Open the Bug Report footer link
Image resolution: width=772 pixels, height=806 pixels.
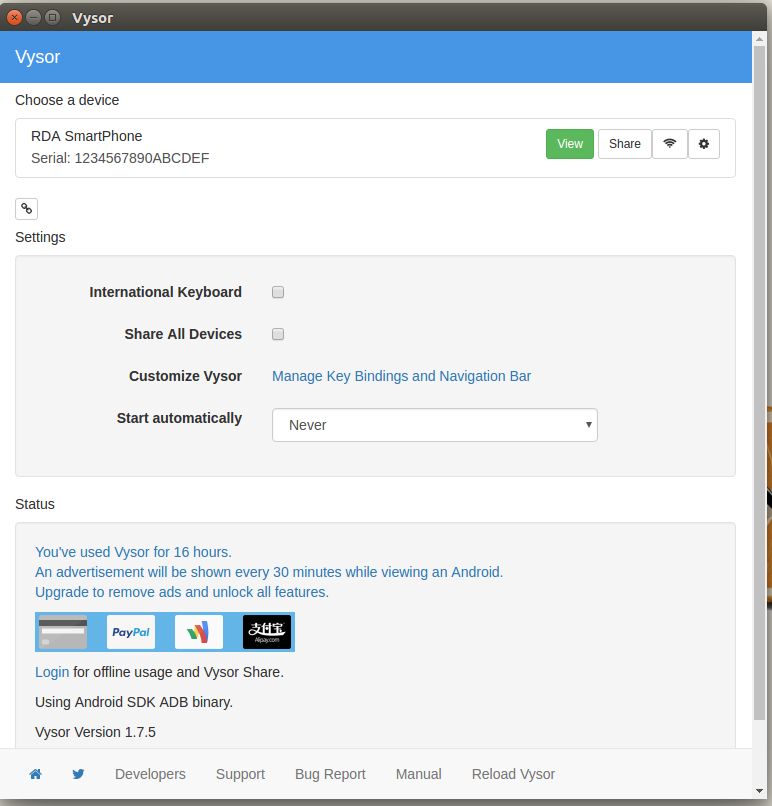click(330, 774)
